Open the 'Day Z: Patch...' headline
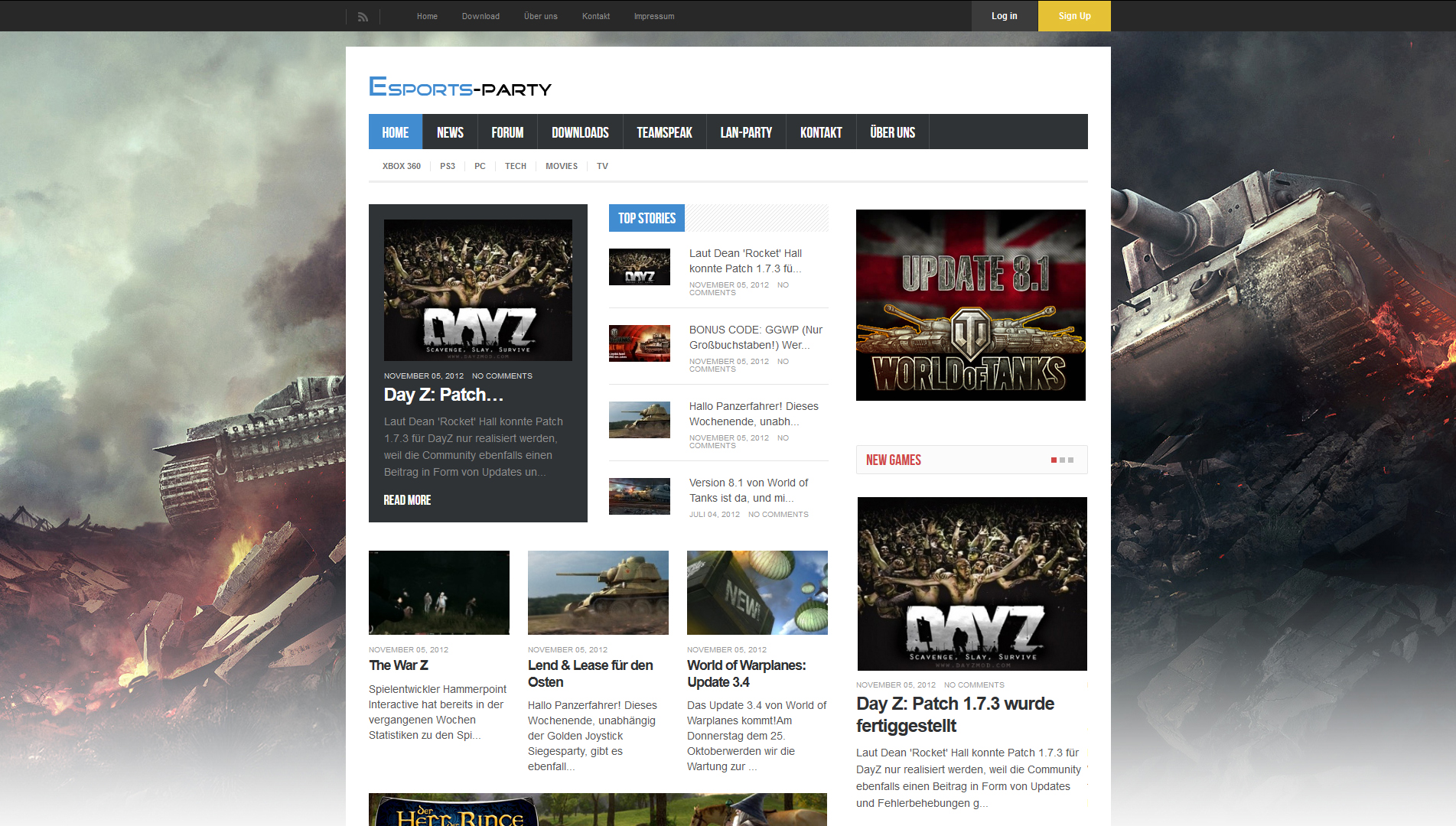The height and width of the screenshot is (826, 1456). (x=444, y=395)
